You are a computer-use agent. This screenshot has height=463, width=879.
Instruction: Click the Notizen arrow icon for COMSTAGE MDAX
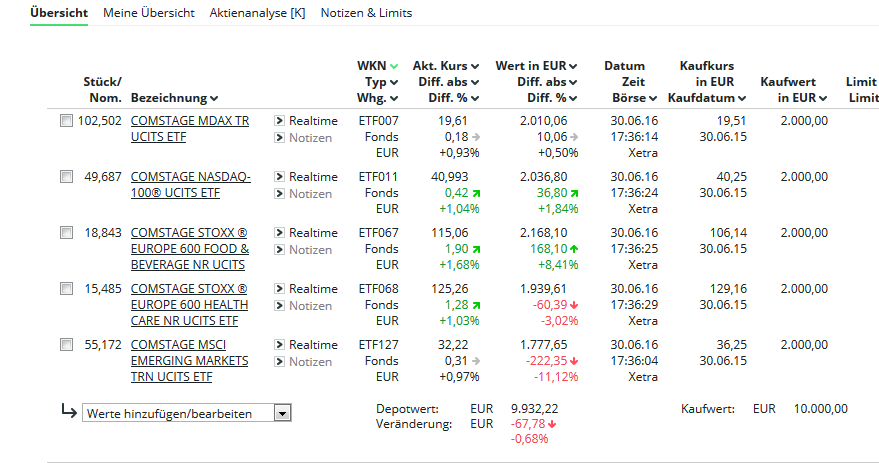(x=280, y=138)
